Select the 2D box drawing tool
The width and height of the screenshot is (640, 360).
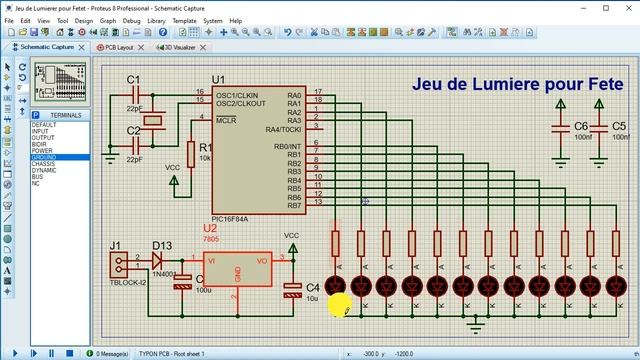click(7, 229)
